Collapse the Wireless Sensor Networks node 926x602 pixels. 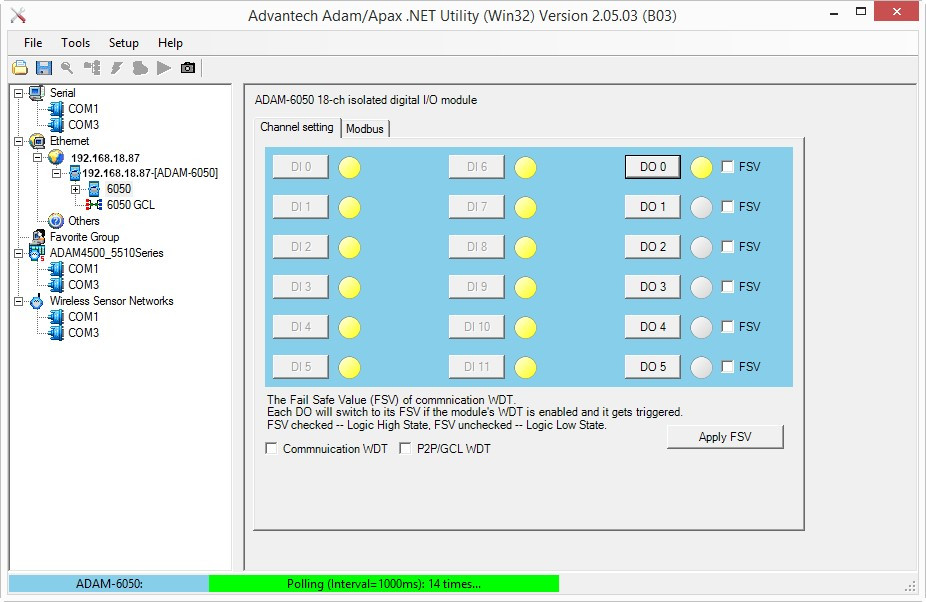click(x=18, y=301)
